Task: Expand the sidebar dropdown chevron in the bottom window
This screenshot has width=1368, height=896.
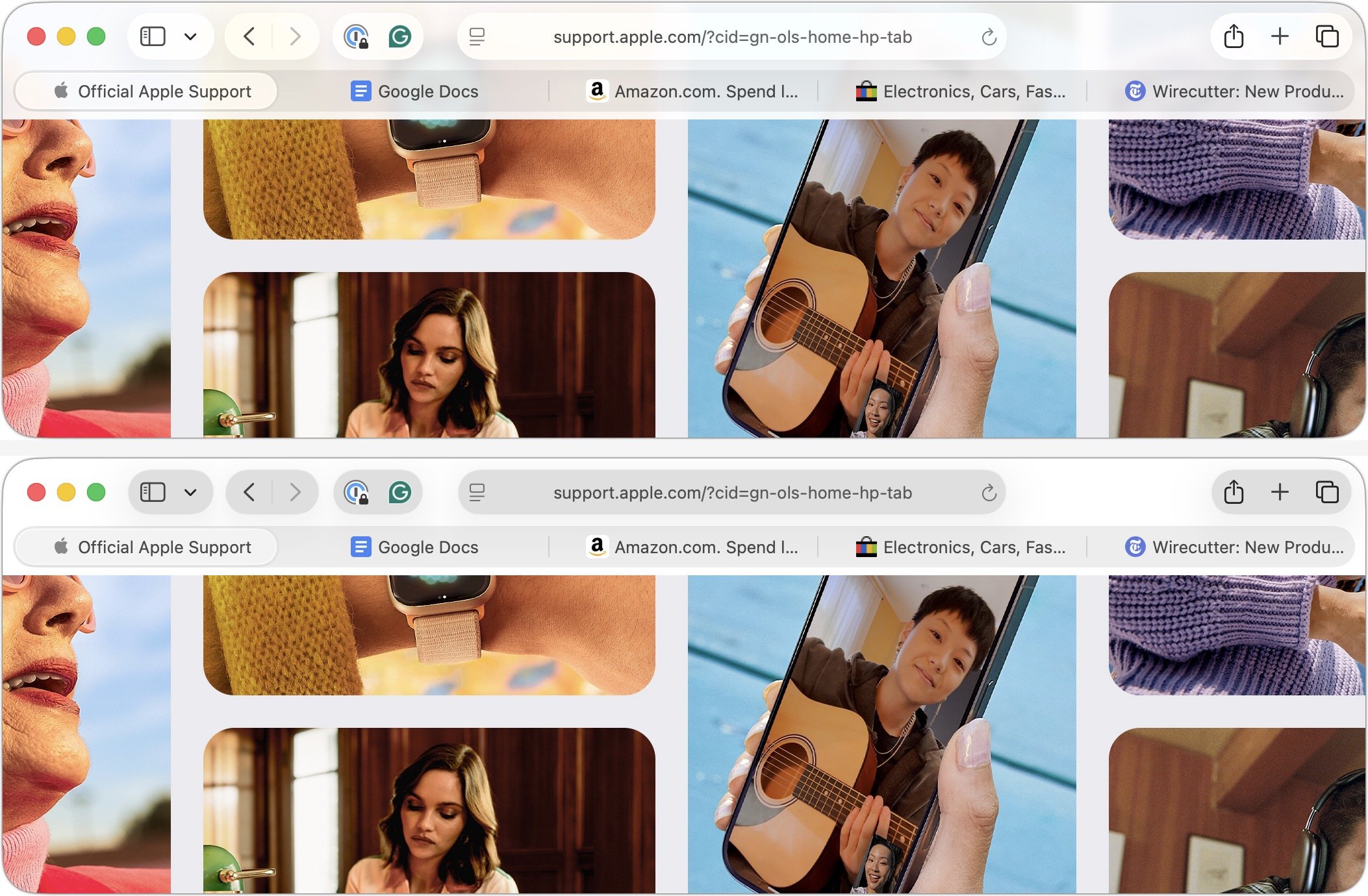Action: (x=190, y=492)
